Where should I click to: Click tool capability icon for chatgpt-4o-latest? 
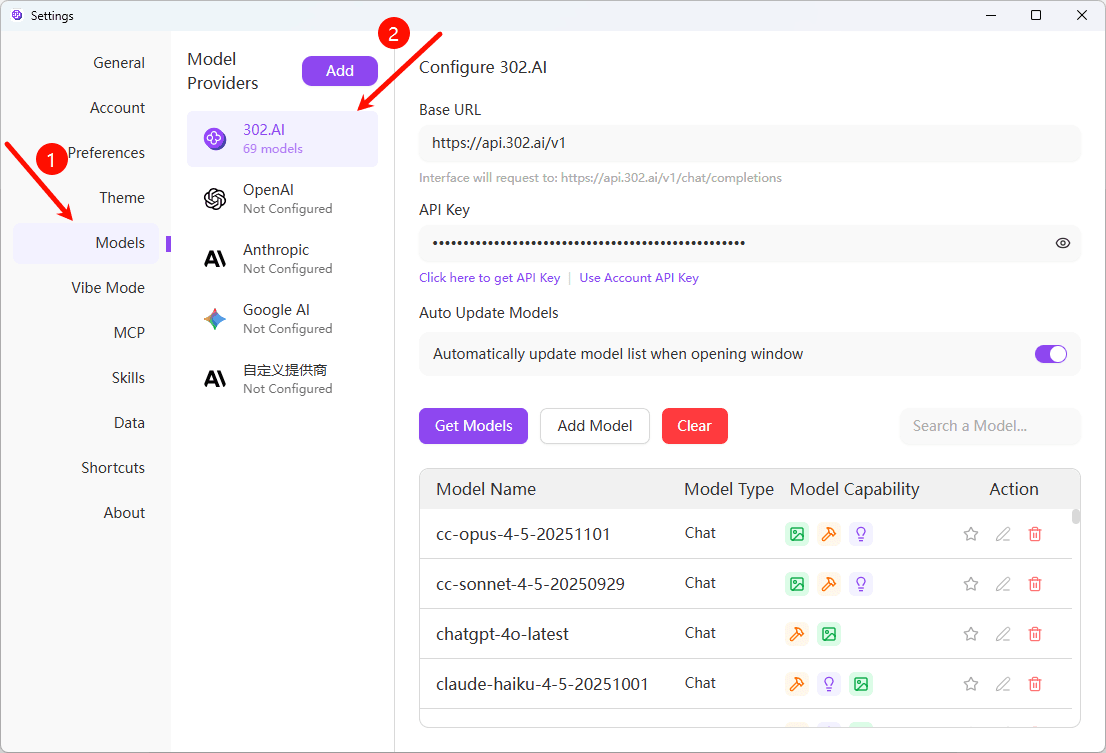(x=797, y=634)
